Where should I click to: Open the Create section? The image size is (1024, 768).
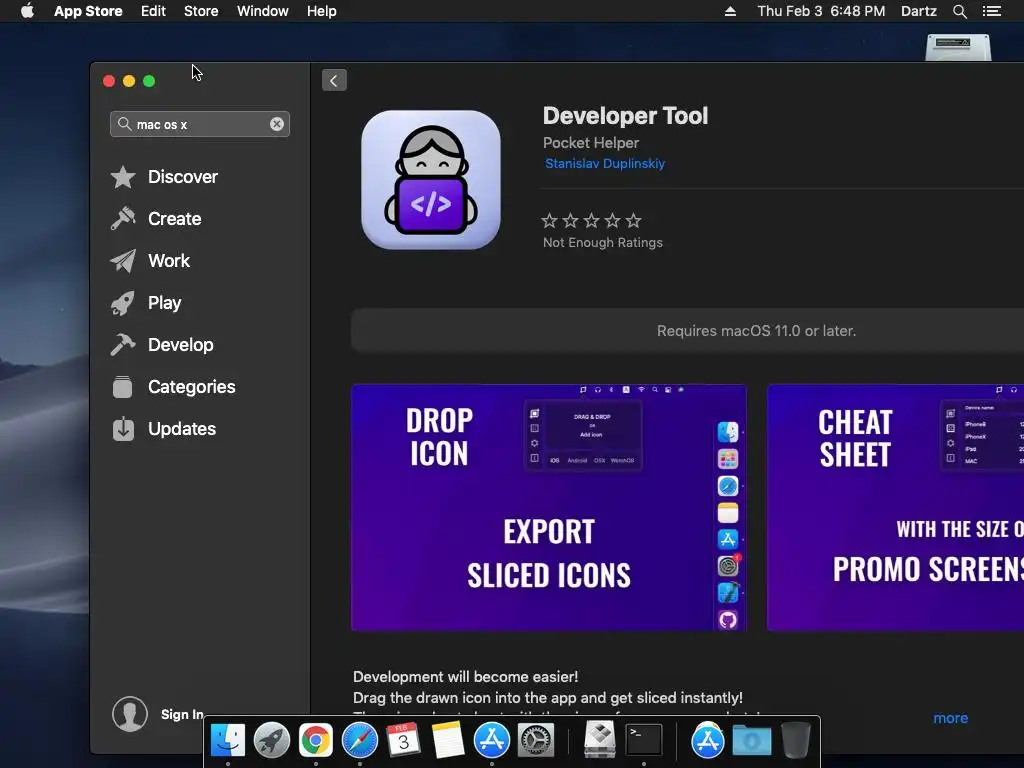click(x=174, y=219)
